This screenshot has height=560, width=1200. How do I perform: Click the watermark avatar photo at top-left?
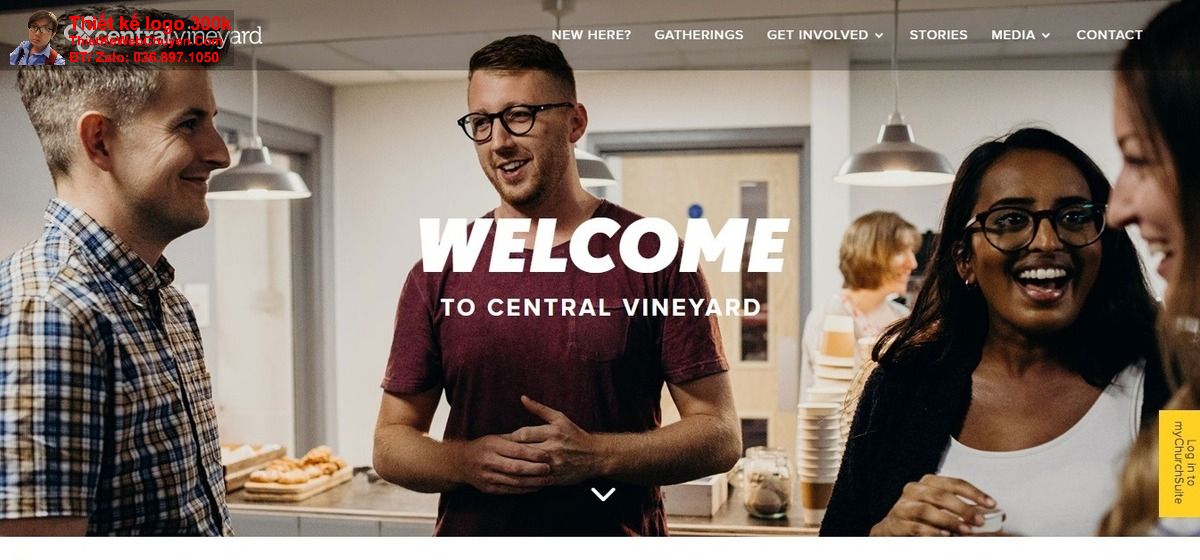(x=37, y=38)
